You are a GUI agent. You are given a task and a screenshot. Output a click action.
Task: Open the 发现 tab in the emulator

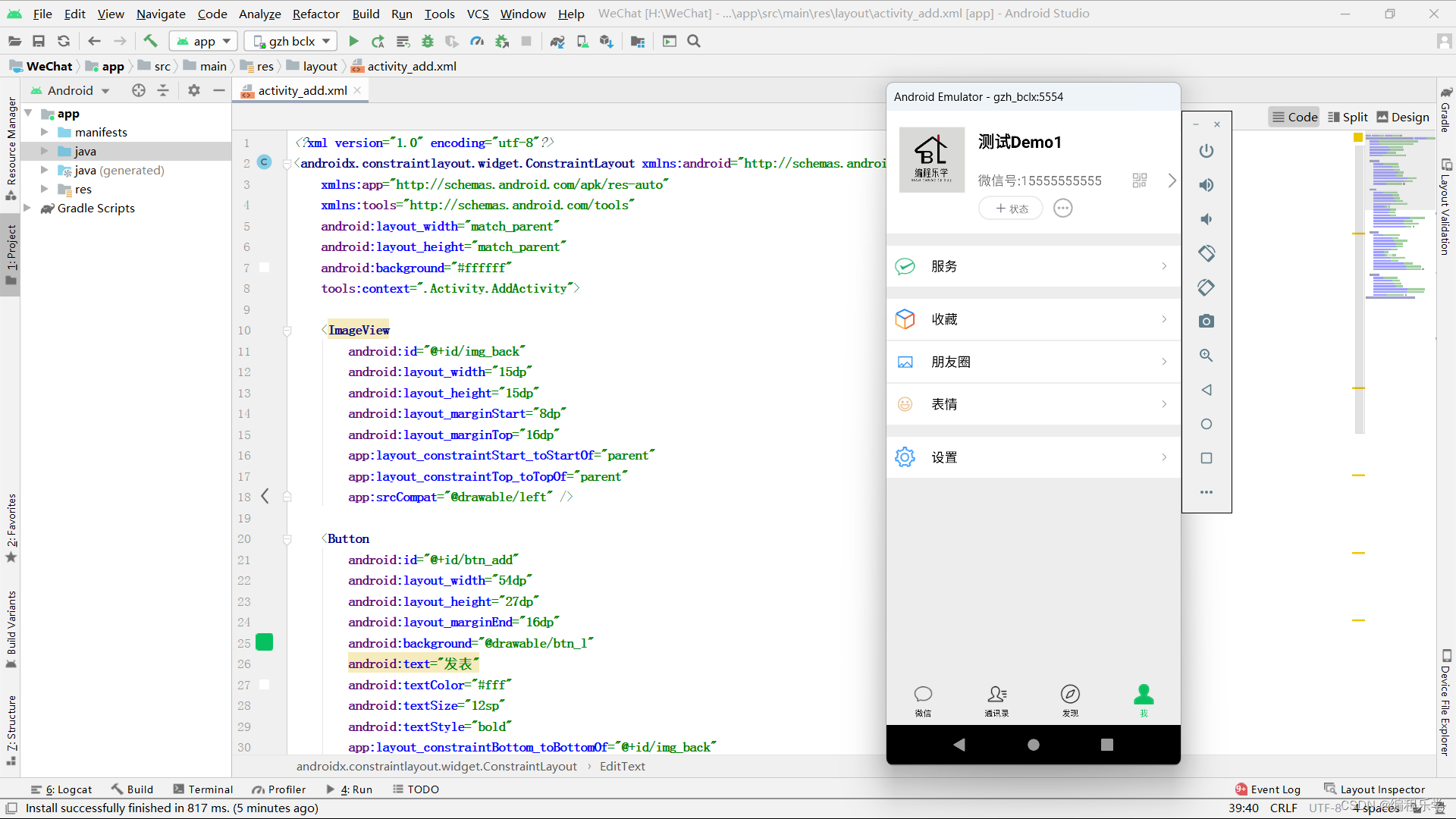click(1070, 700)
